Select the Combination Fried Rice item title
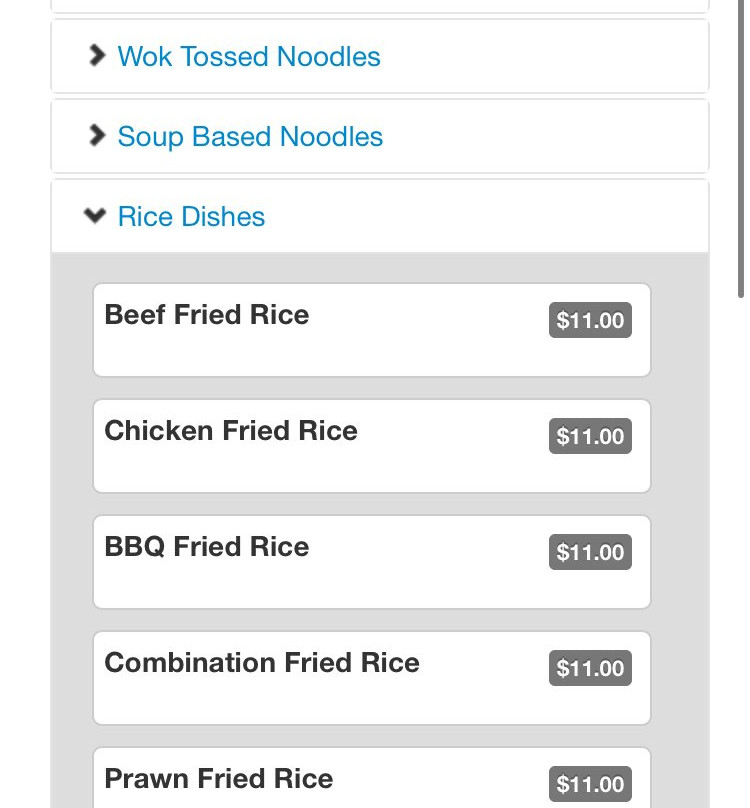The image size is (750, 808). [262, 663]
